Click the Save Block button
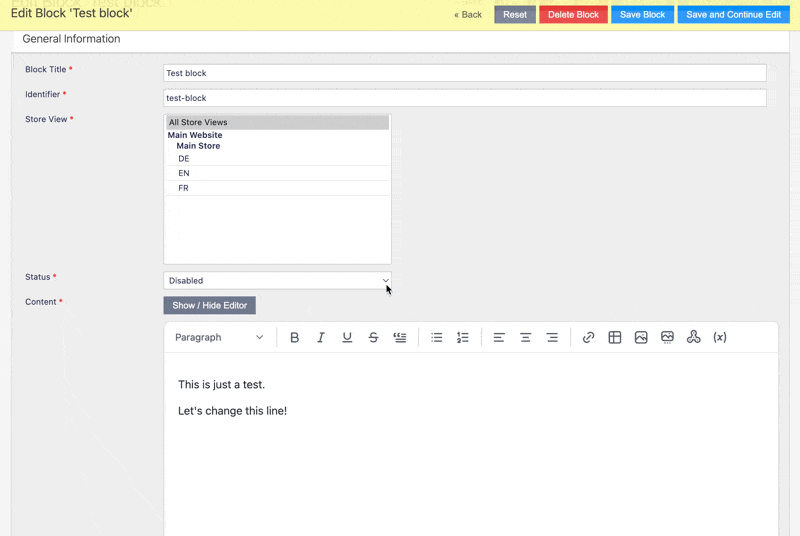This screenshot has width=800, height=536. click(642, 15)
